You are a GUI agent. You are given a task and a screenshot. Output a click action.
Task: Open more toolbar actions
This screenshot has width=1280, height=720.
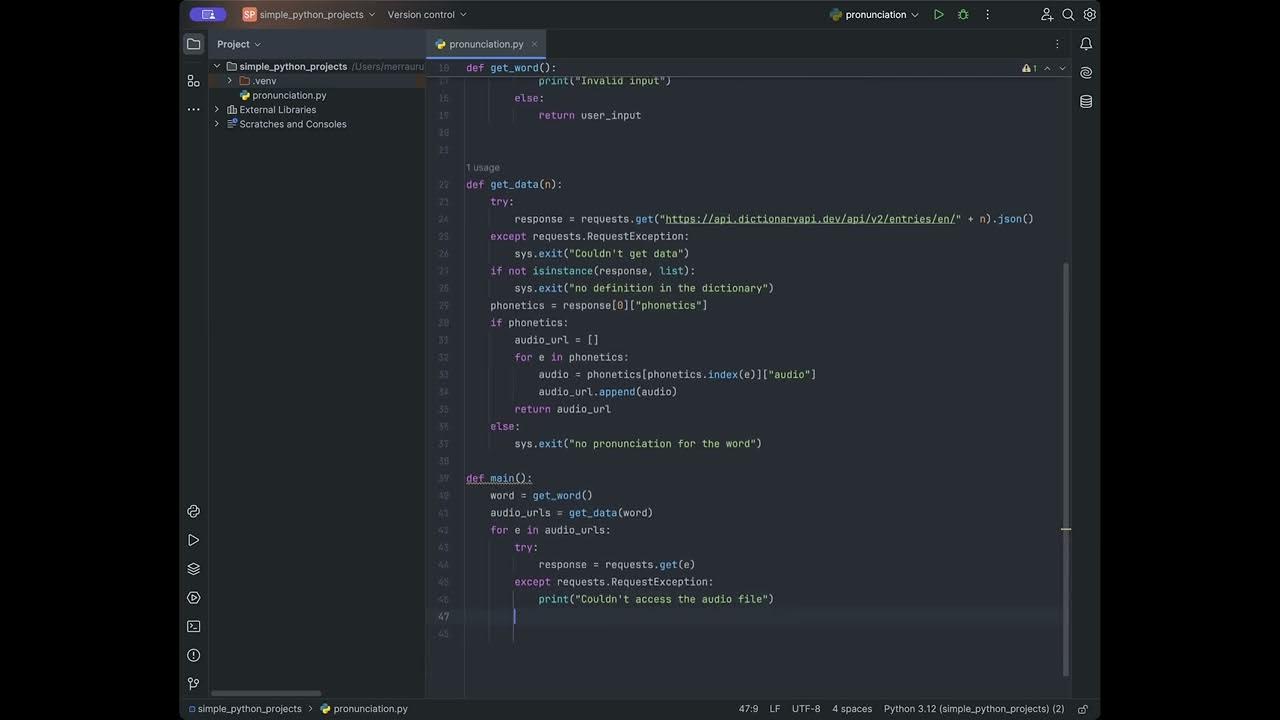coord(988,15)
